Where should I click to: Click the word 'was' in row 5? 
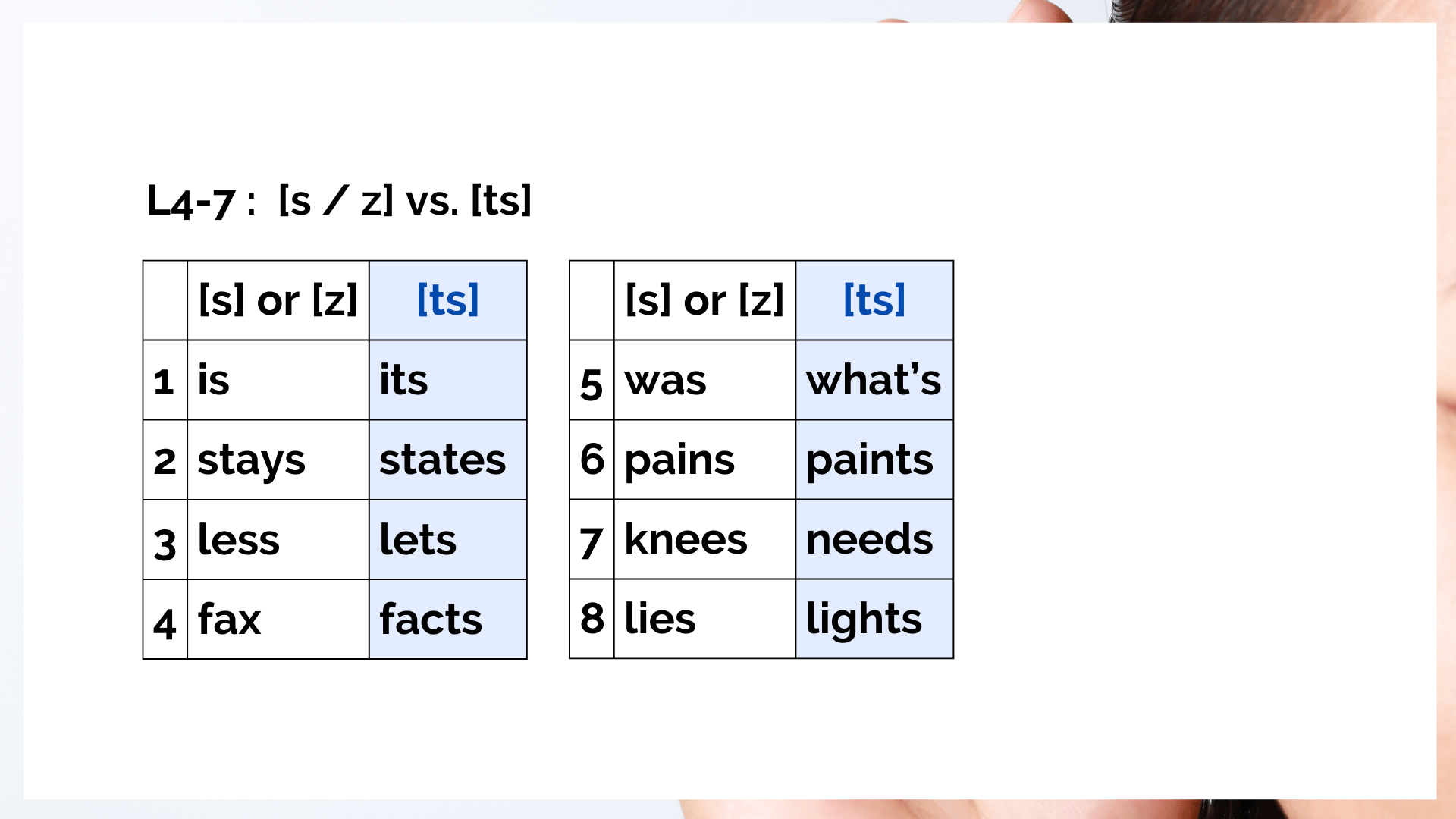coord(665,381)
